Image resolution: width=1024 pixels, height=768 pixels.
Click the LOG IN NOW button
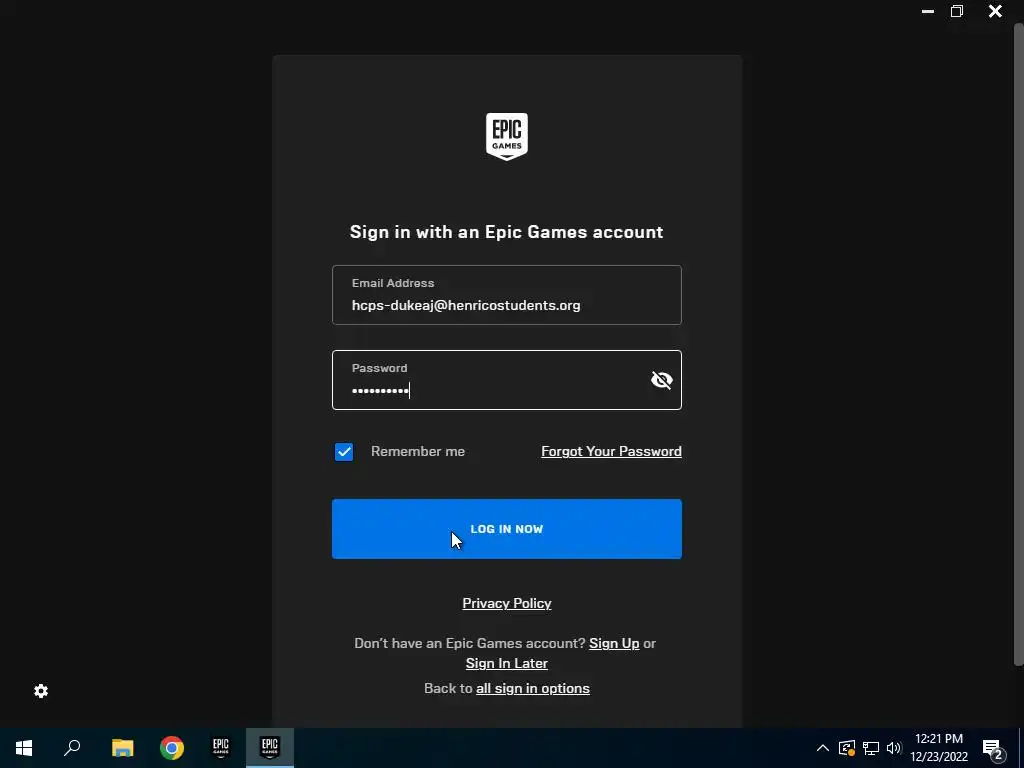click(507, 529)
